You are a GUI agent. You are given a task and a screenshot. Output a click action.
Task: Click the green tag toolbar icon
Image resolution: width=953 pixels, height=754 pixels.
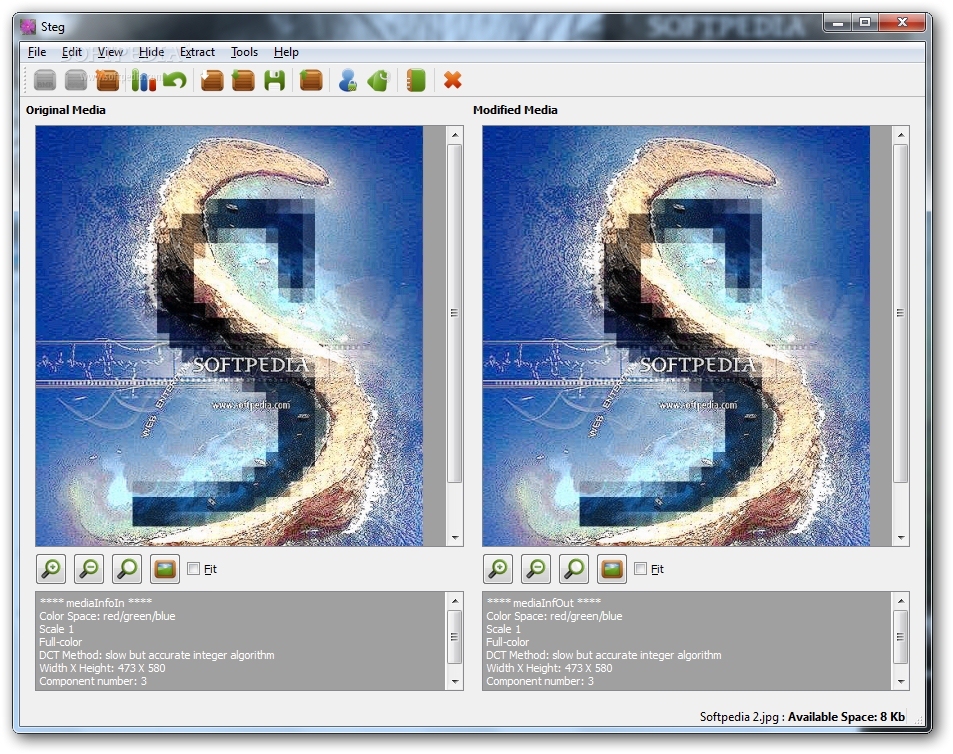pos(379,80)
